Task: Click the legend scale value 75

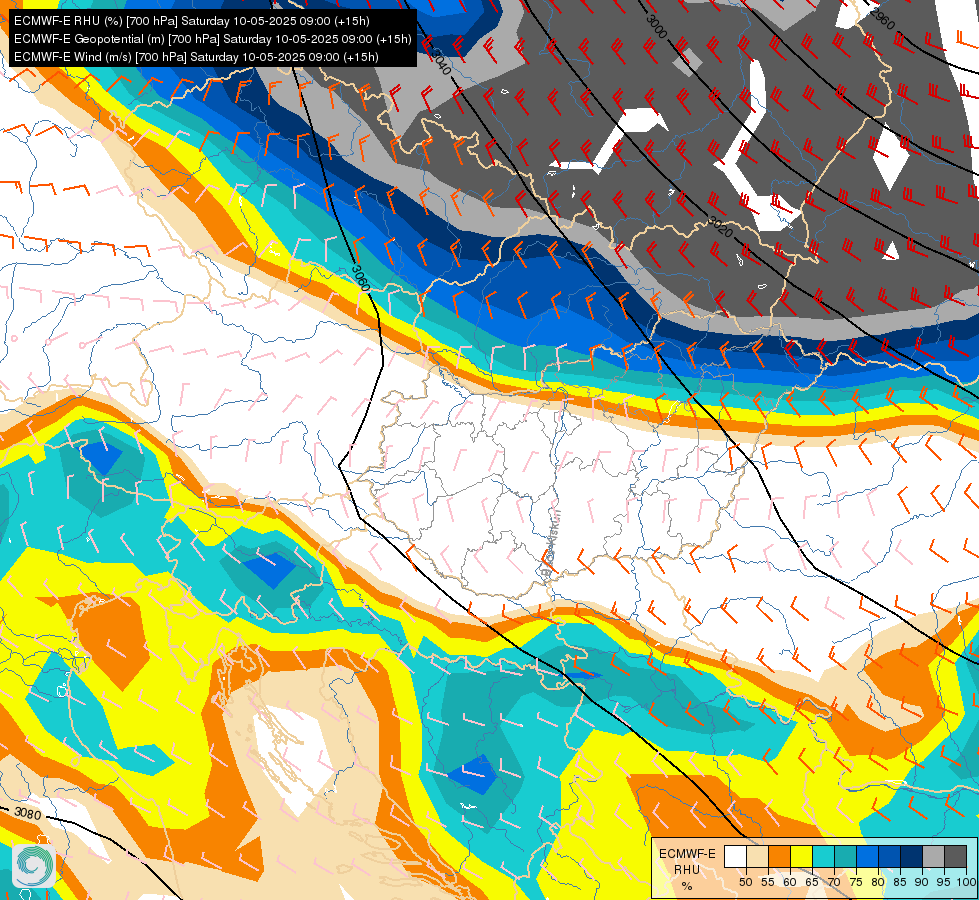Action: (856, 882)
